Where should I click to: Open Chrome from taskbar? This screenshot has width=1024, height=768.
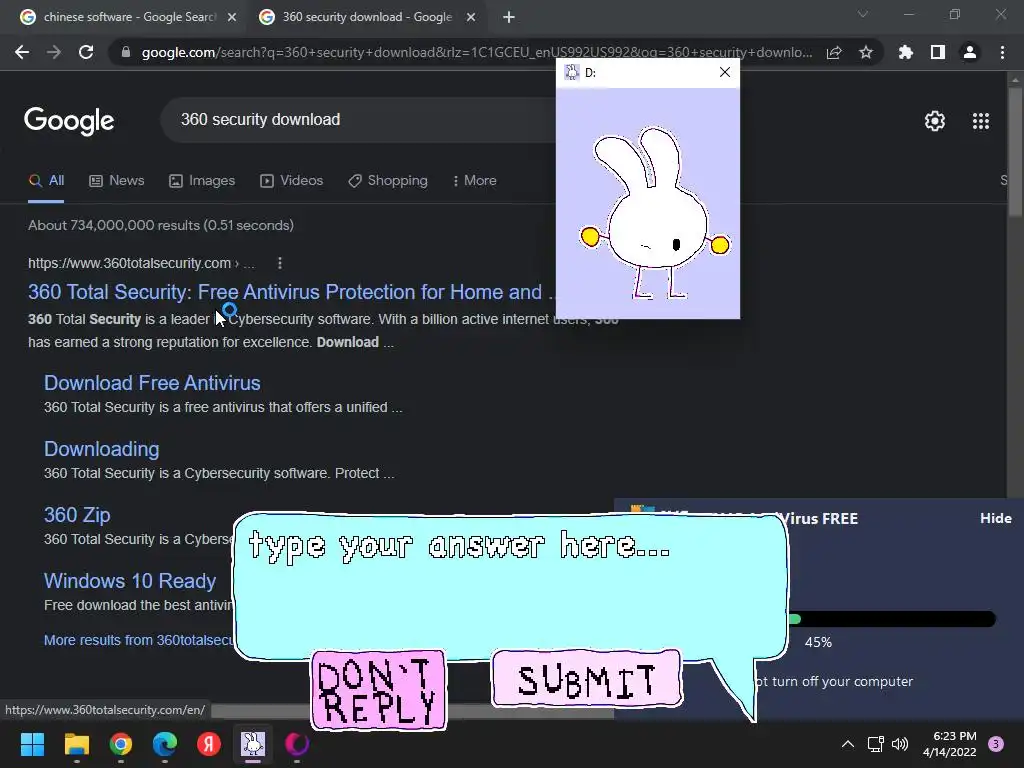pos(121,744)
